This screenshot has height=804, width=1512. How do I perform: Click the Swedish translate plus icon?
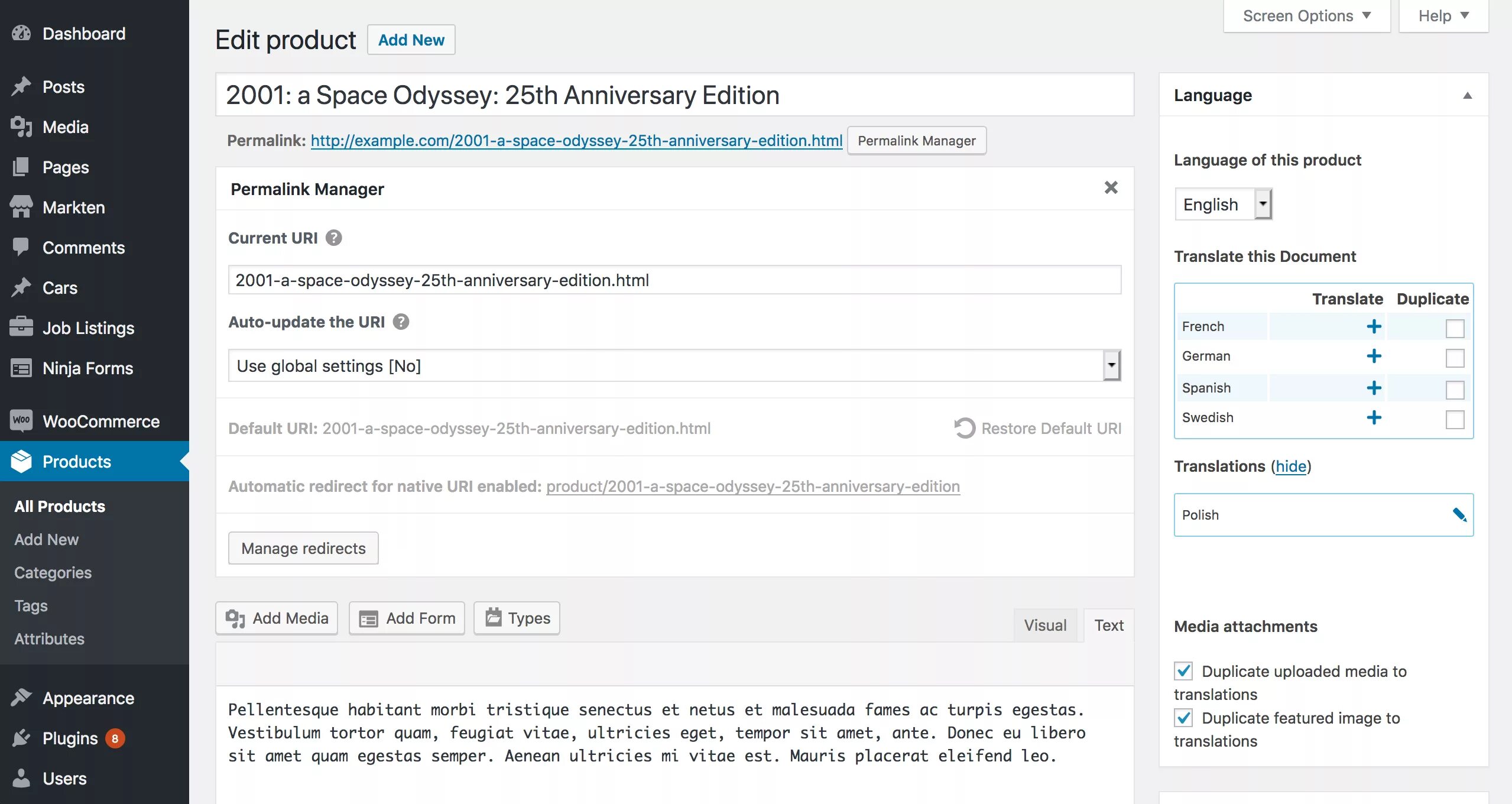click(1374, 417)
